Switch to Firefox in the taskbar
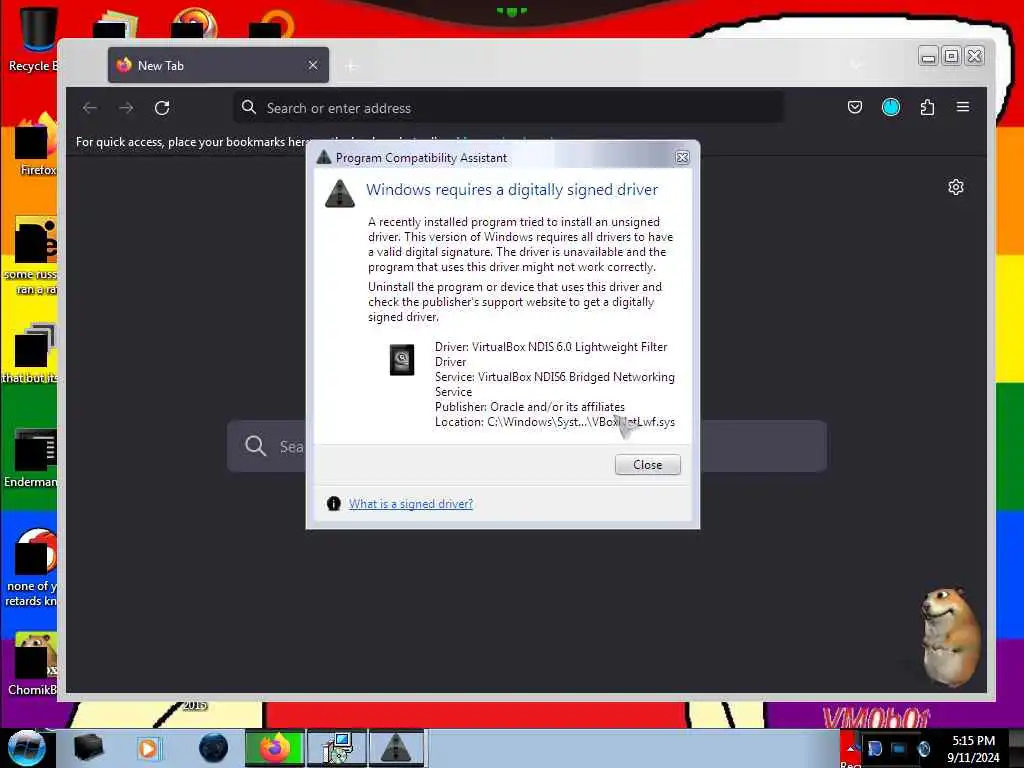 274,748
